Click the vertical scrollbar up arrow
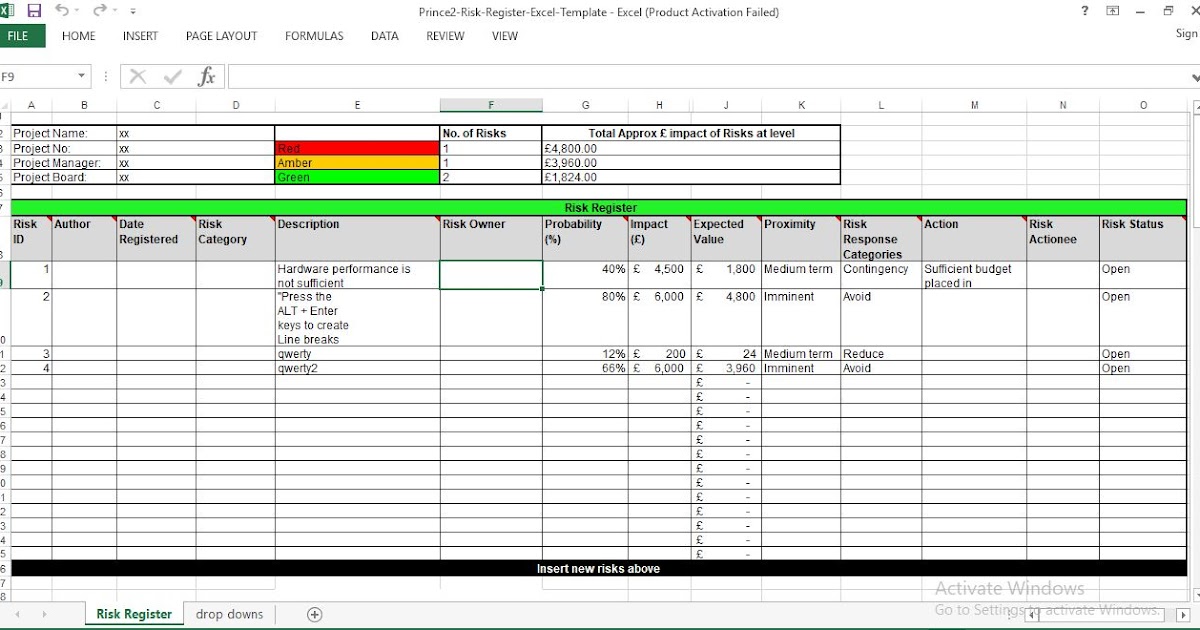Viewport: 1200px width, 630px height. tap(1195, 105)
